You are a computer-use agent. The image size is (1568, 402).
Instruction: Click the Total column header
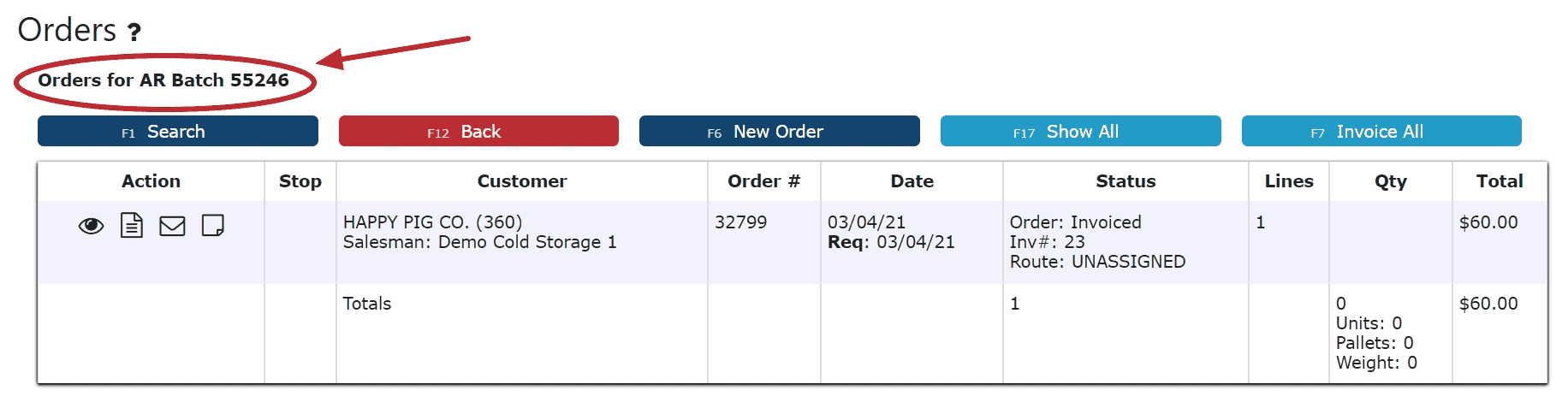click(x=1500, y=181)
